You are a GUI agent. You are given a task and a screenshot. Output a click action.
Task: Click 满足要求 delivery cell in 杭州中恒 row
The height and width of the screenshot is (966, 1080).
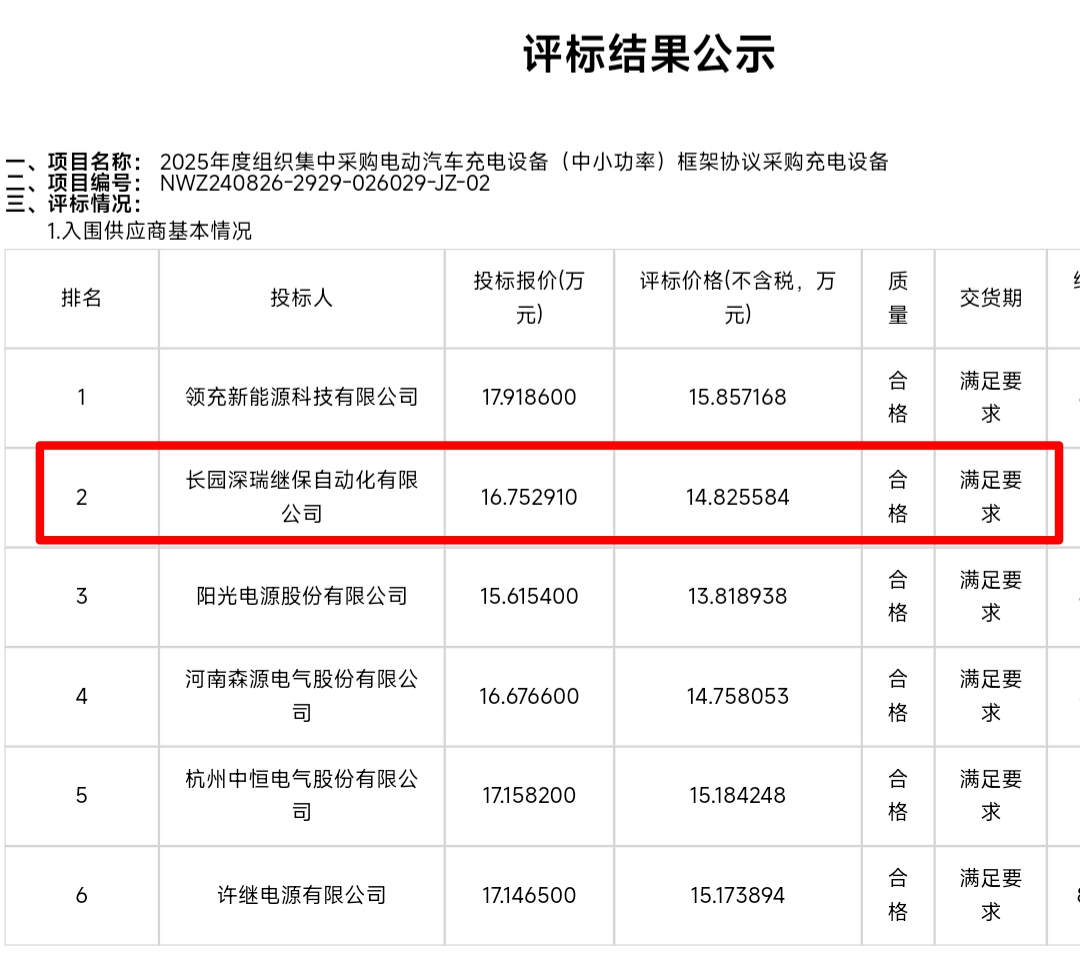990,795
